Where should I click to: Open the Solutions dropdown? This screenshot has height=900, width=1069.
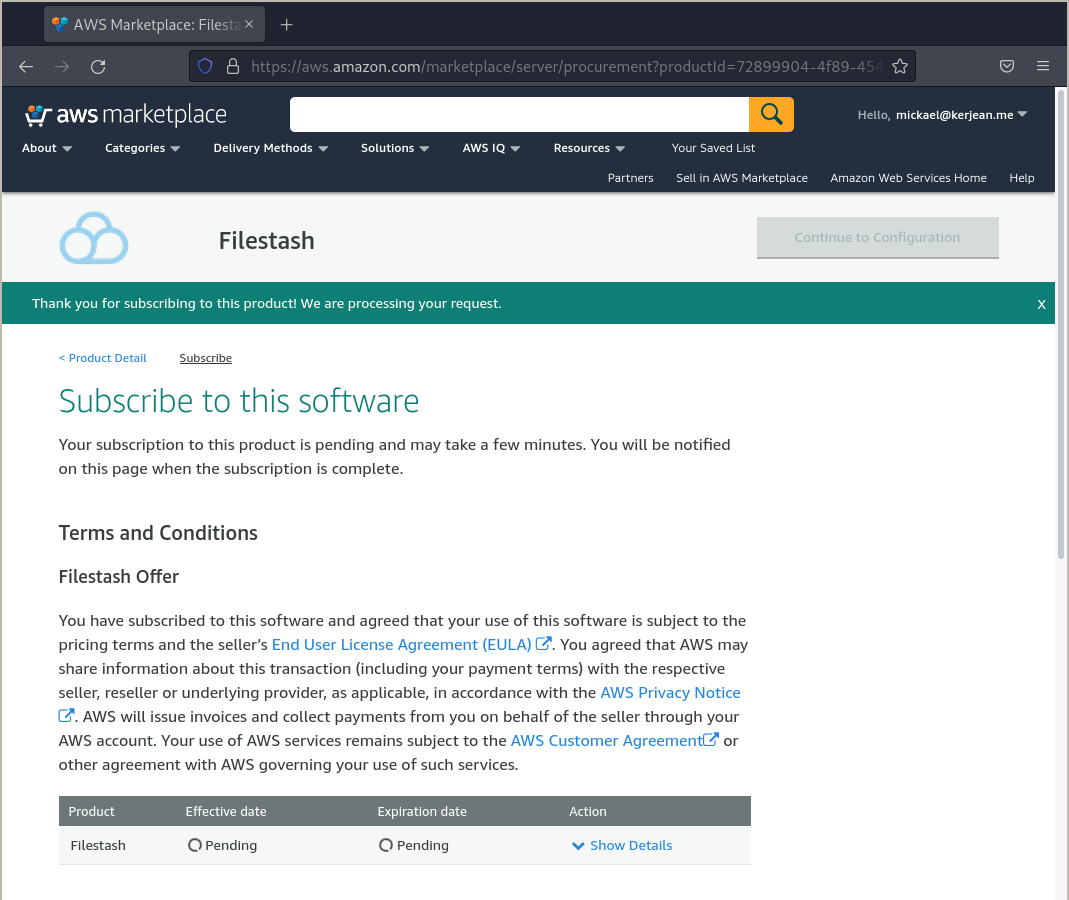395,148
